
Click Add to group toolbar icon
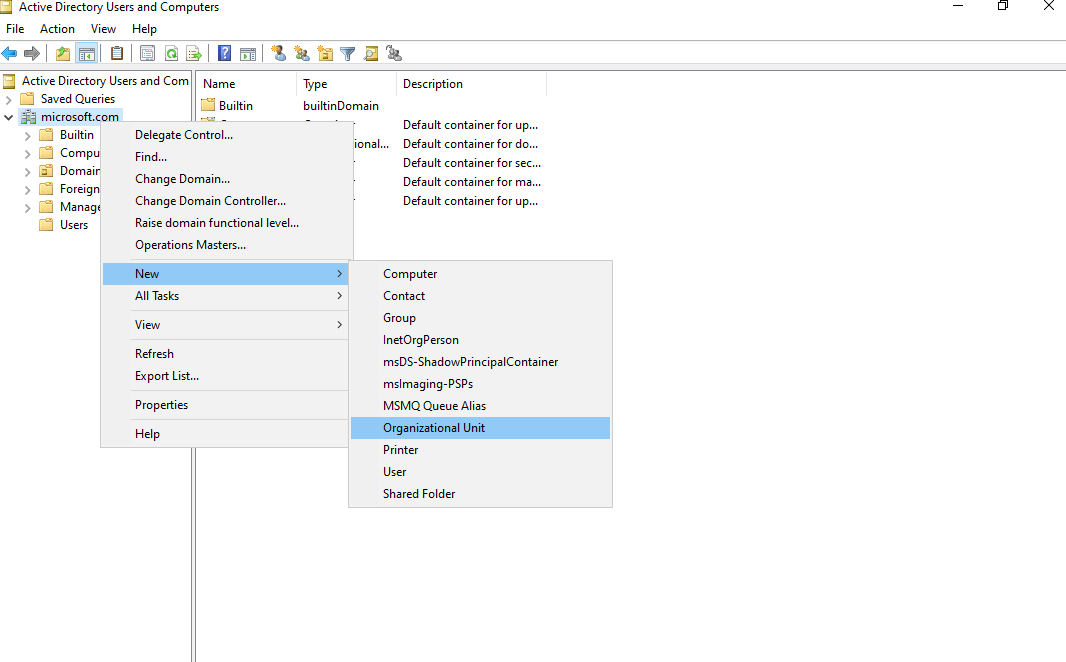[394, 53]
